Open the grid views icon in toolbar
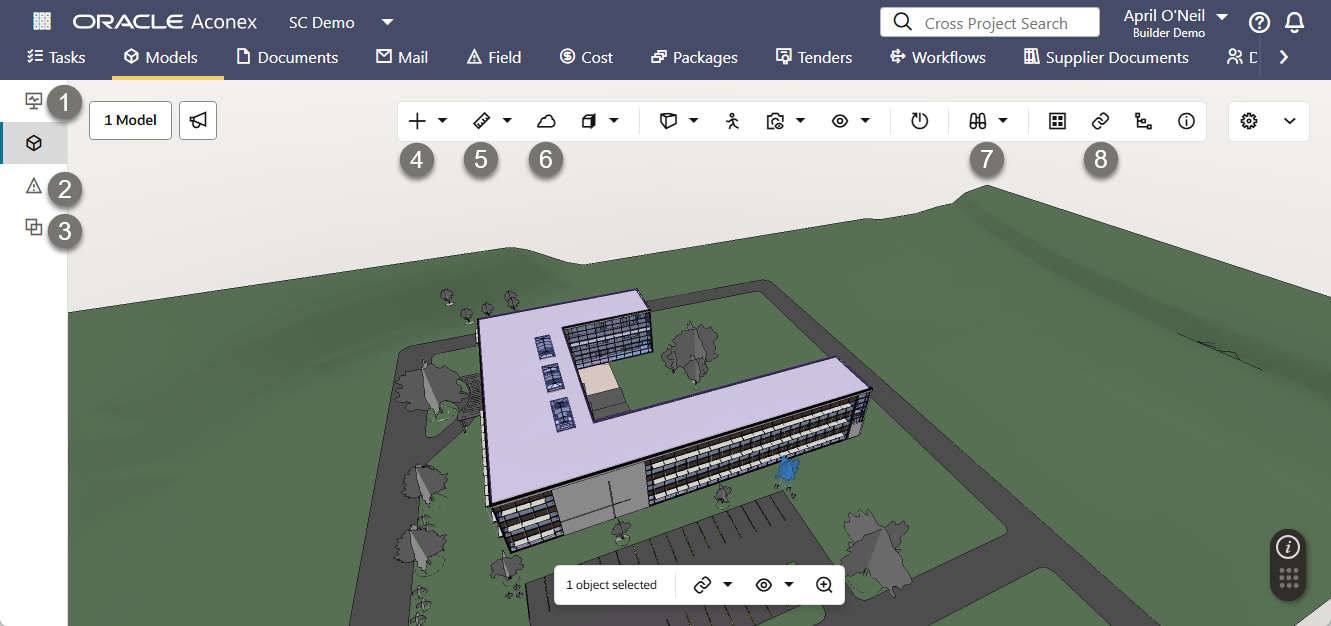 pyautogui.click(x=1057, y=121)
